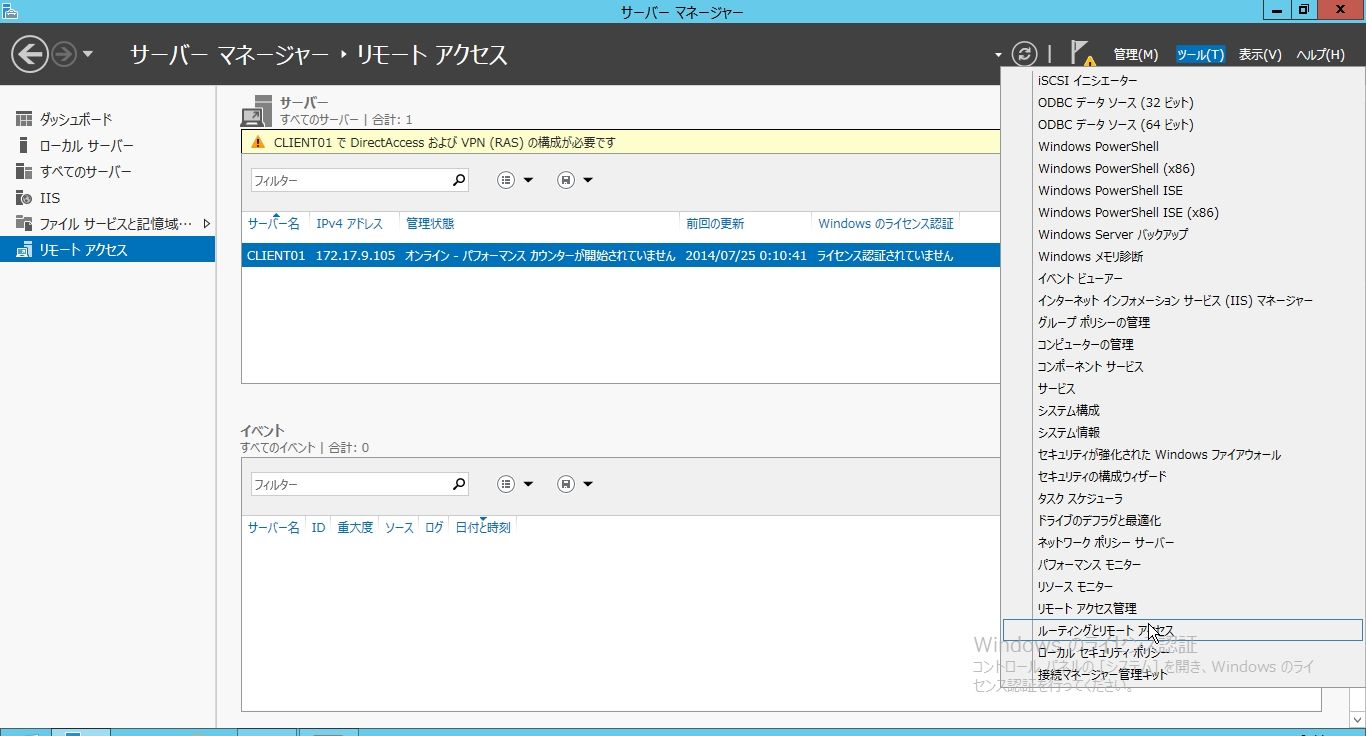Open イベント ビューアー
1366x736 pixels.
pyautogui.click(x=1183, y=279)
